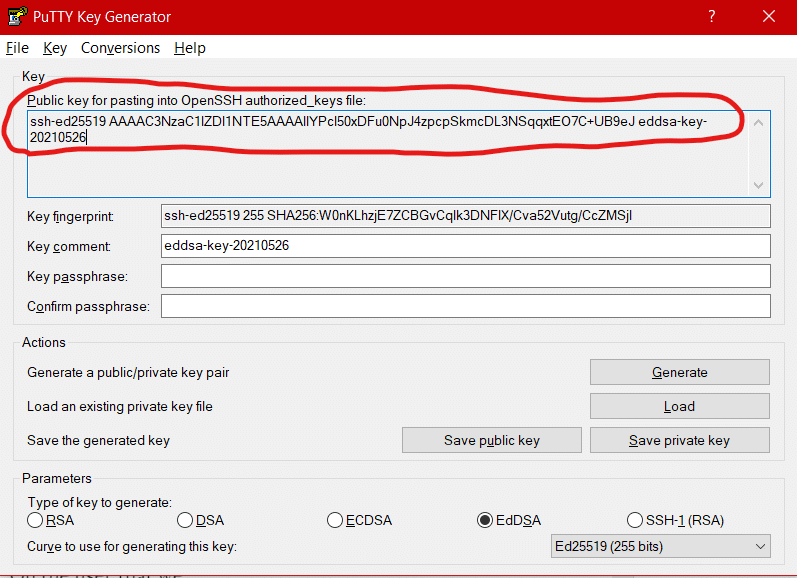Click Save private key button
Image resolution: width=797 pixels, height=578 pixels.
[680, 440]
